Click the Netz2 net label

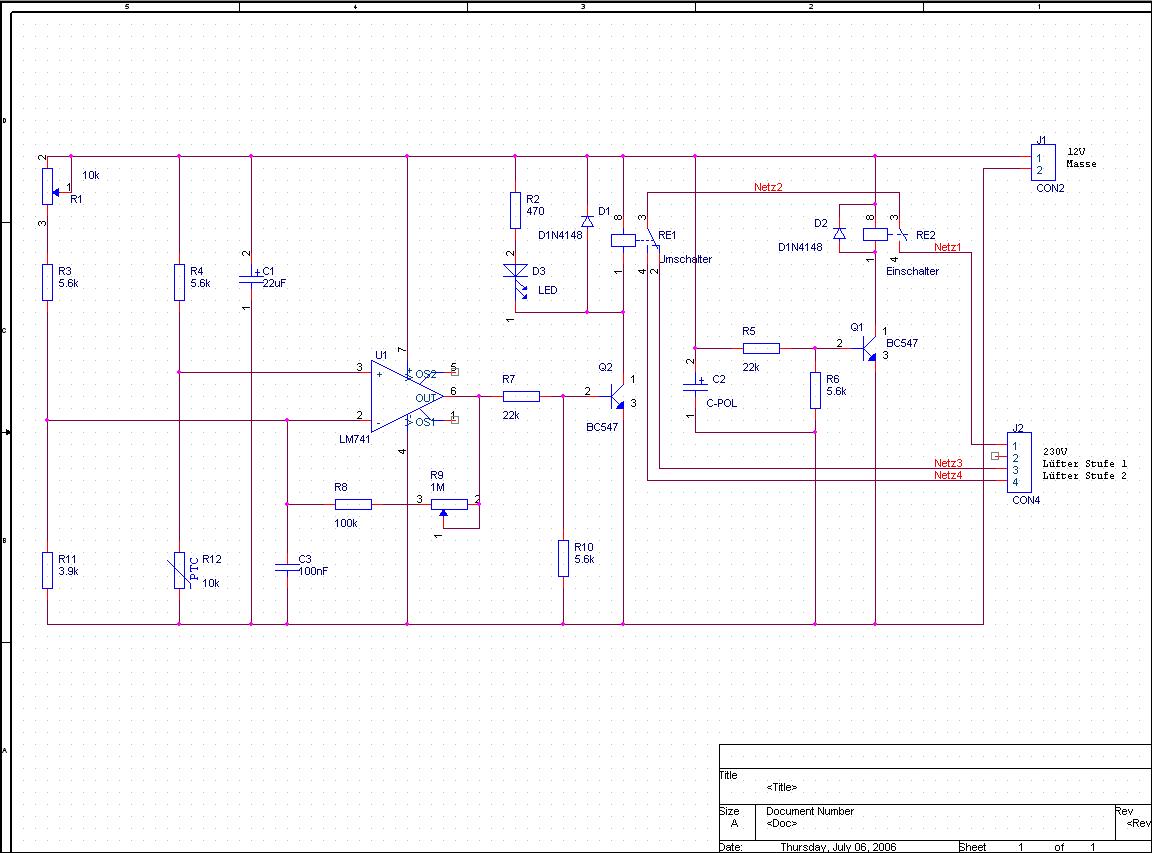point(768,187)
